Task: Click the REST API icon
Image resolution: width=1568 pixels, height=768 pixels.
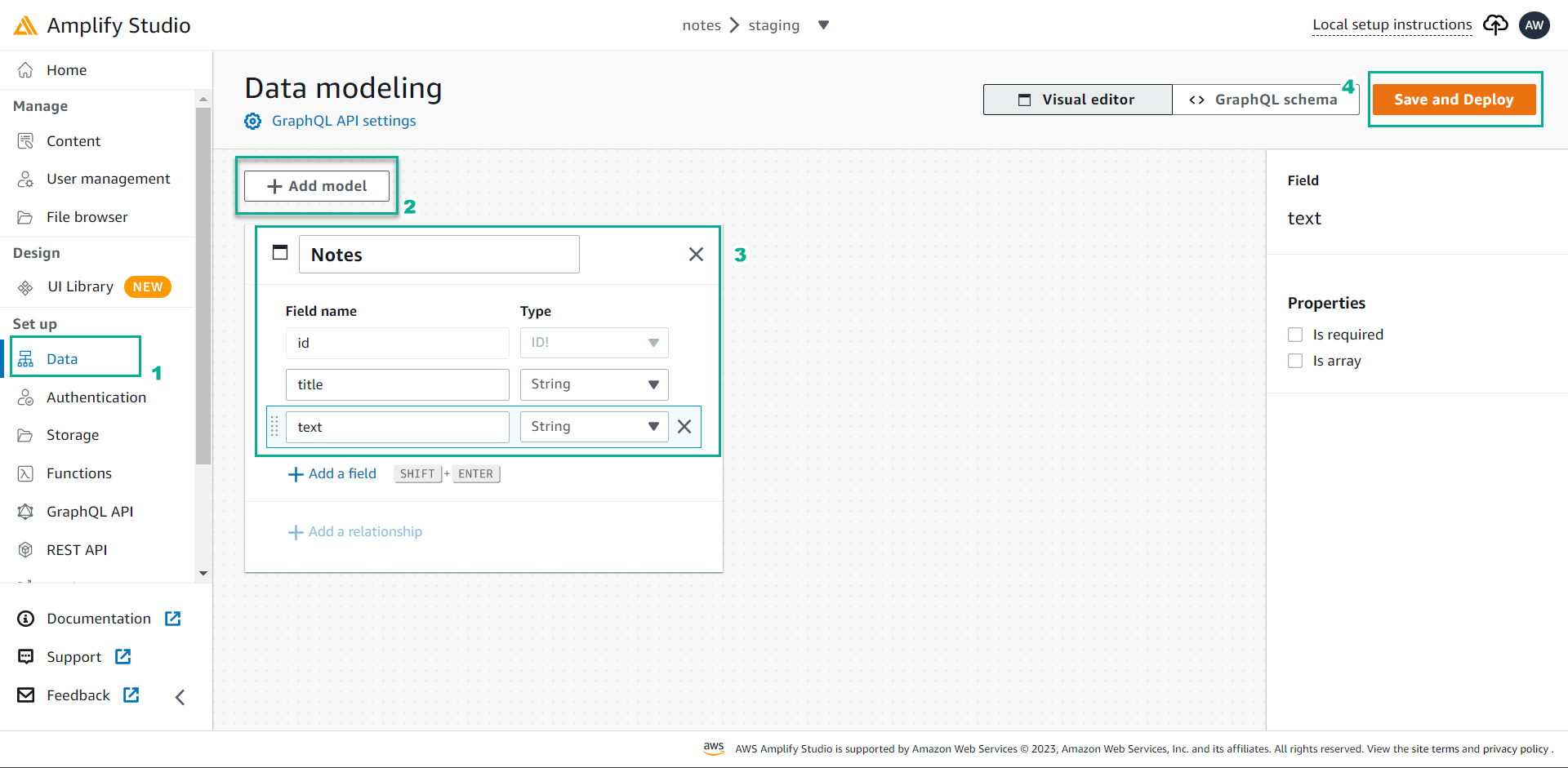Action: pyautogui.click(x=25, y=550)
